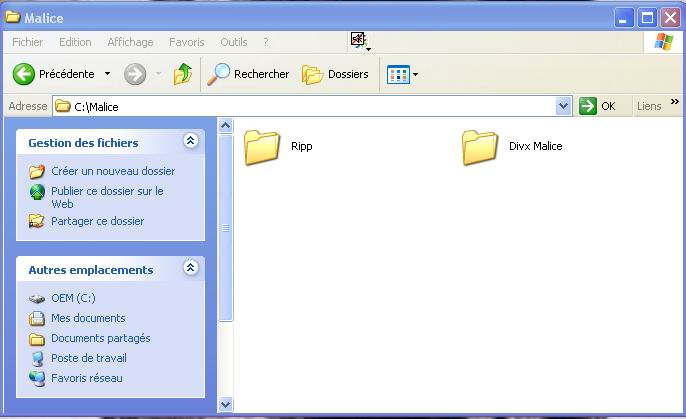This screenshot has height=419, width=686.
Task: Collapse the Autres emplacements panel
Action: click(191, 267)
